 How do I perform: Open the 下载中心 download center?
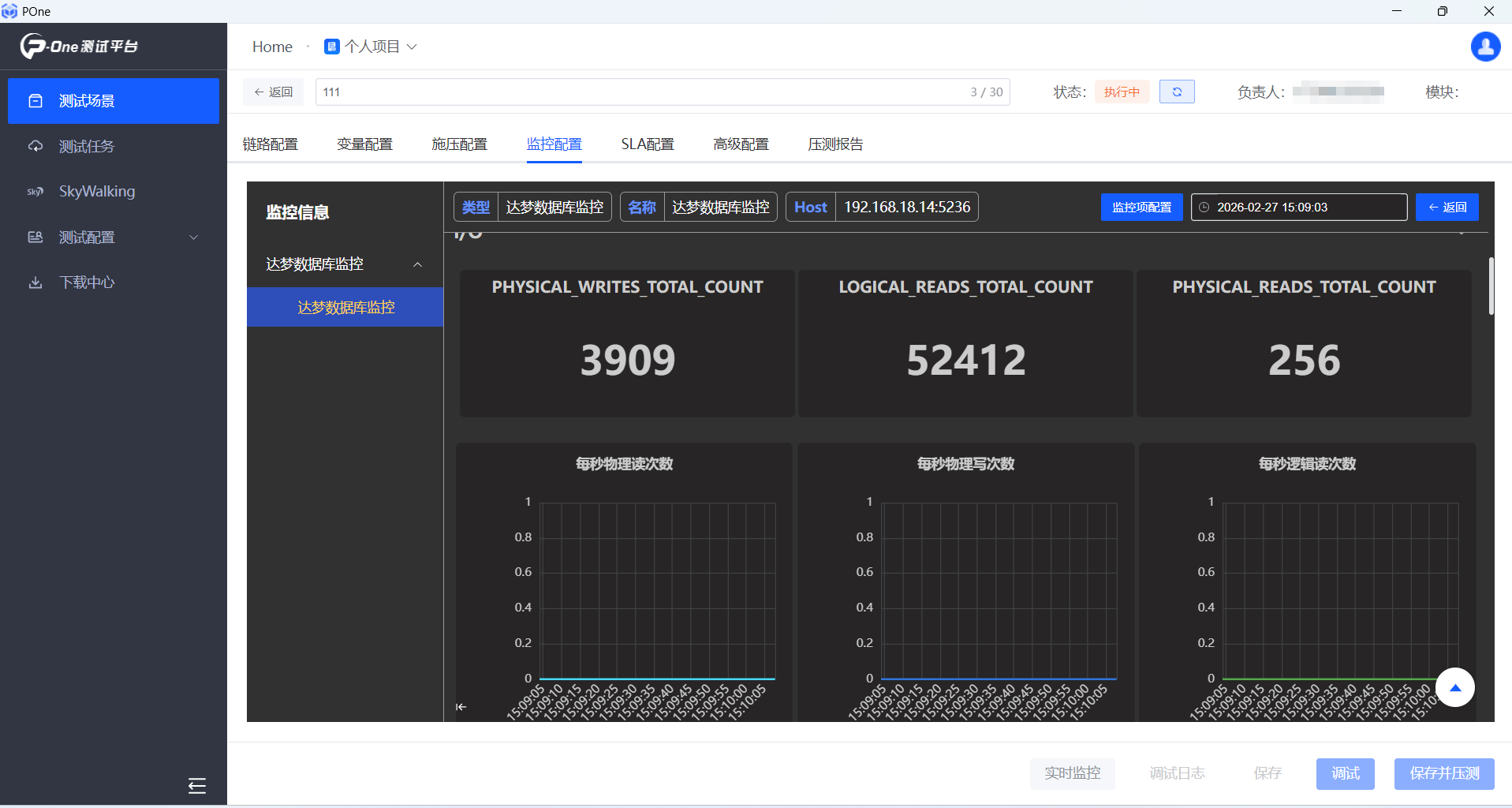(87, 282)
